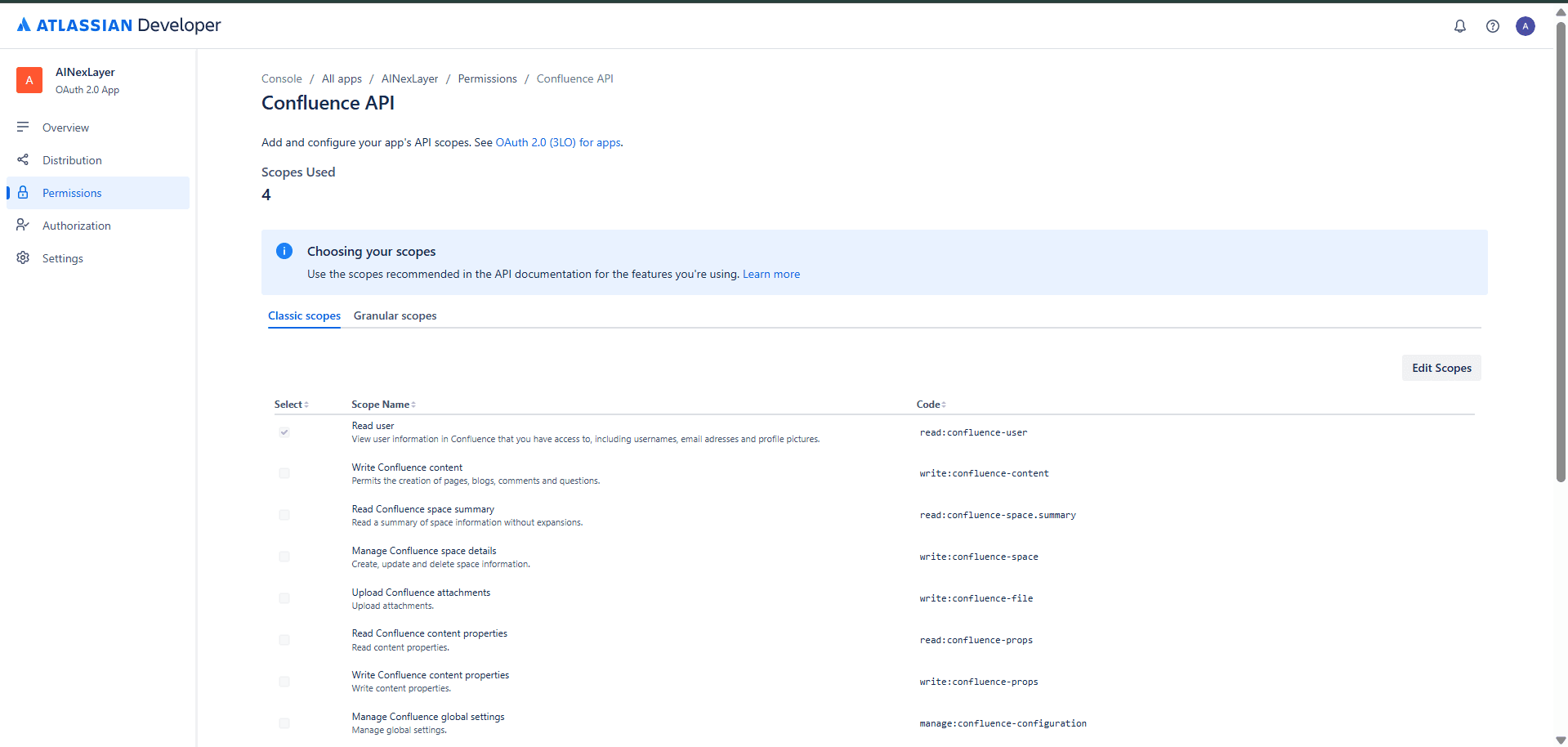Select the Distribution share icon
The width and height of the screenshot is (1568, 747).
click(x=23, y=159)
